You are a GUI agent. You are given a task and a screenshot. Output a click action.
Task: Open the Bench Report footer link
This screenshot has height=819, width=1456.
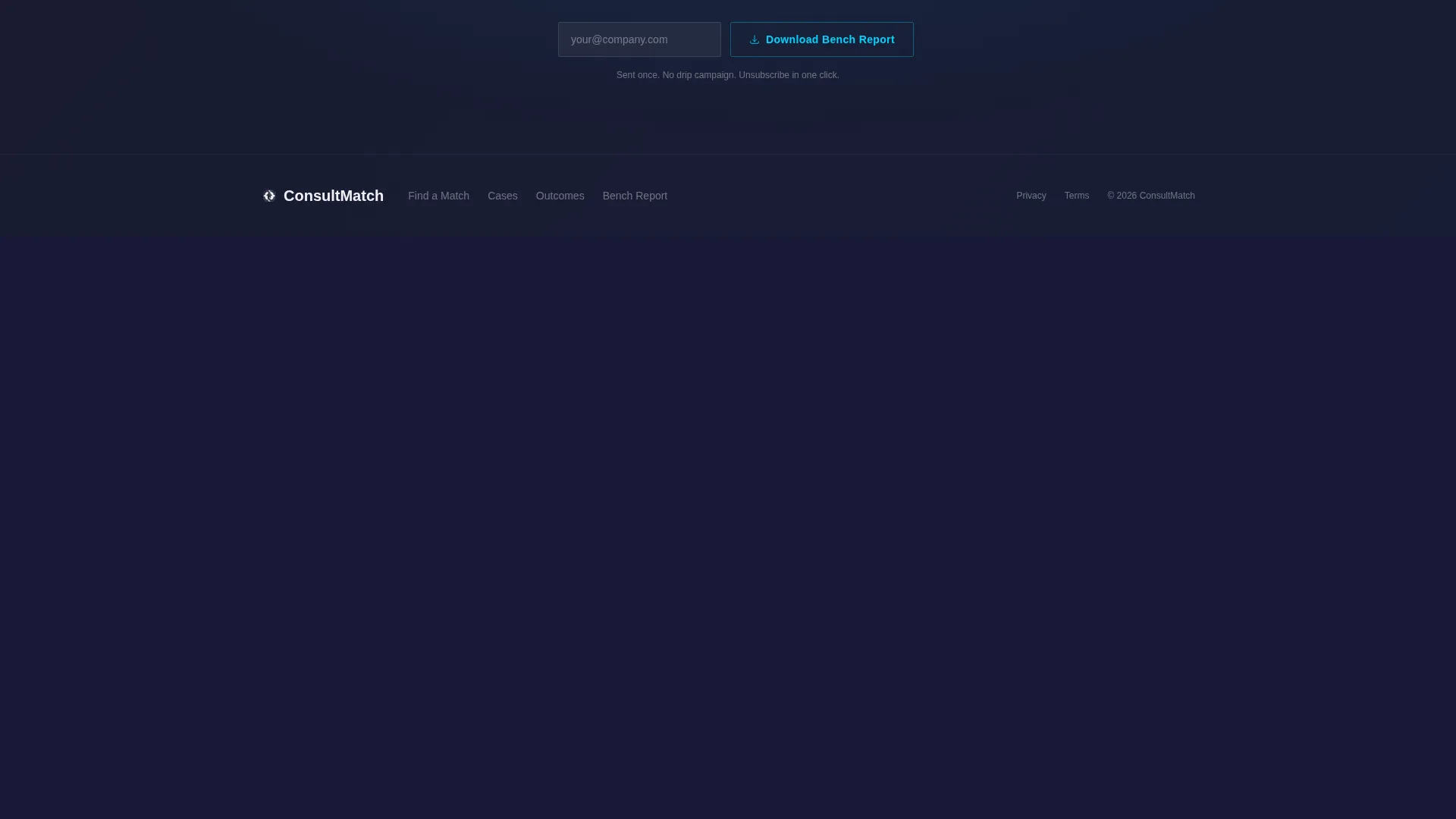(635, 196)
